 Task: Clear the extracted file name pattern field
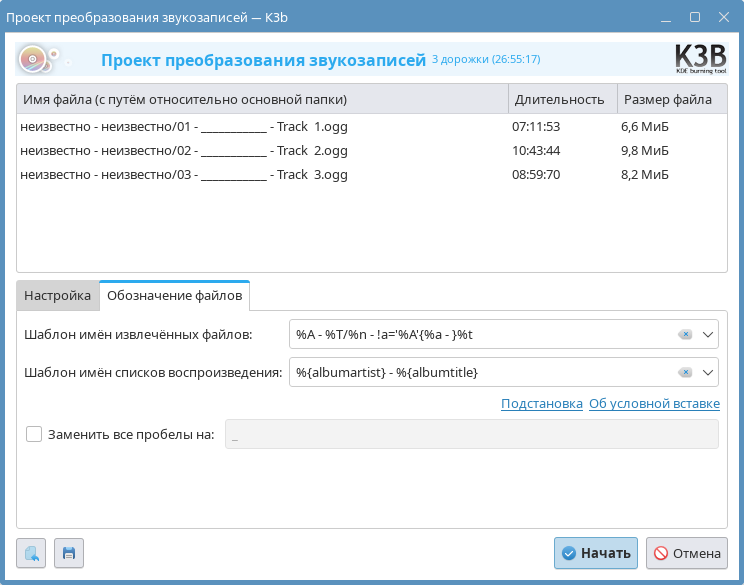coord(684,334)
